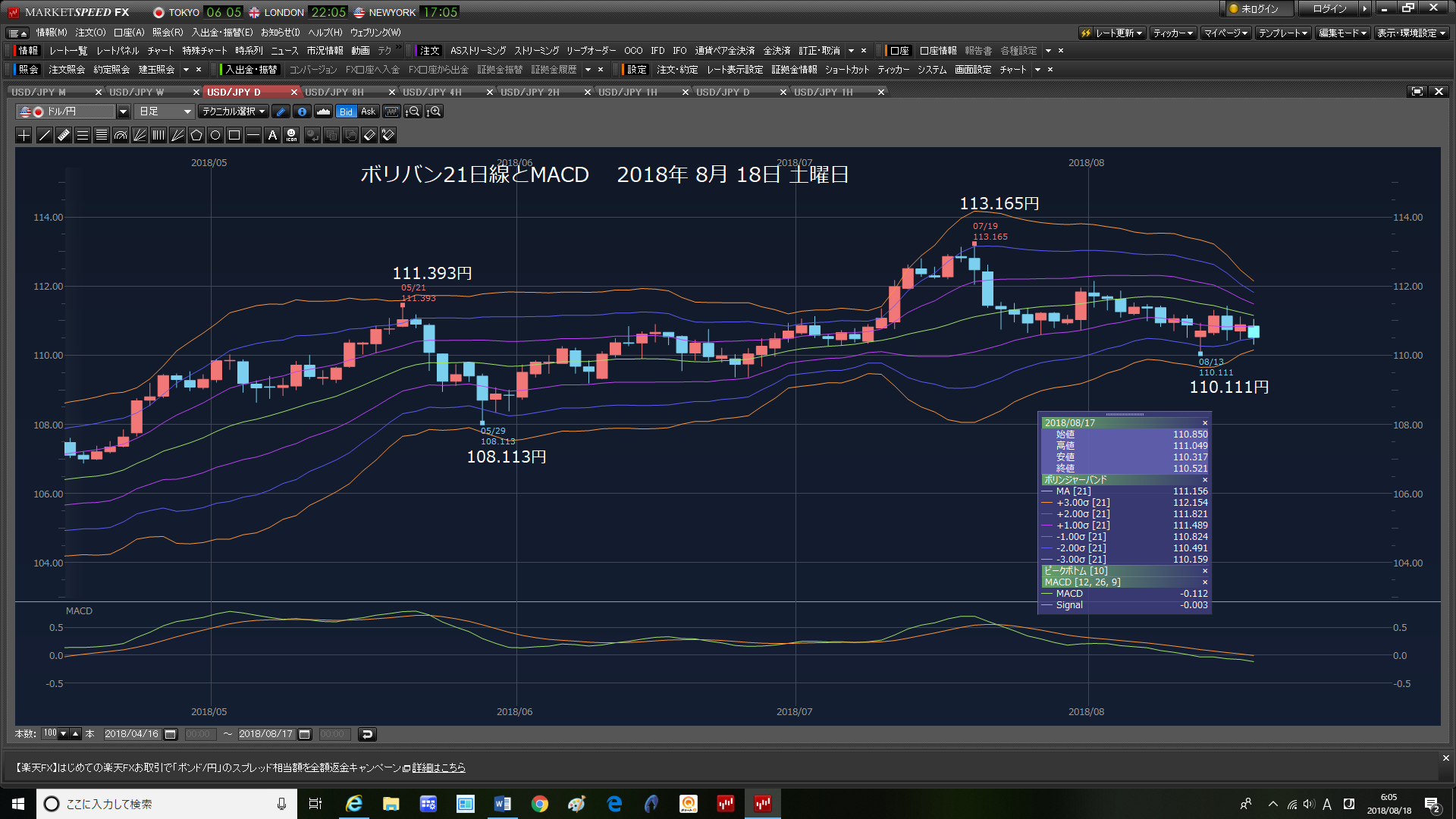Select the vertical lines cycle tool
This screenshot has height=819, width=1456.
158,136
